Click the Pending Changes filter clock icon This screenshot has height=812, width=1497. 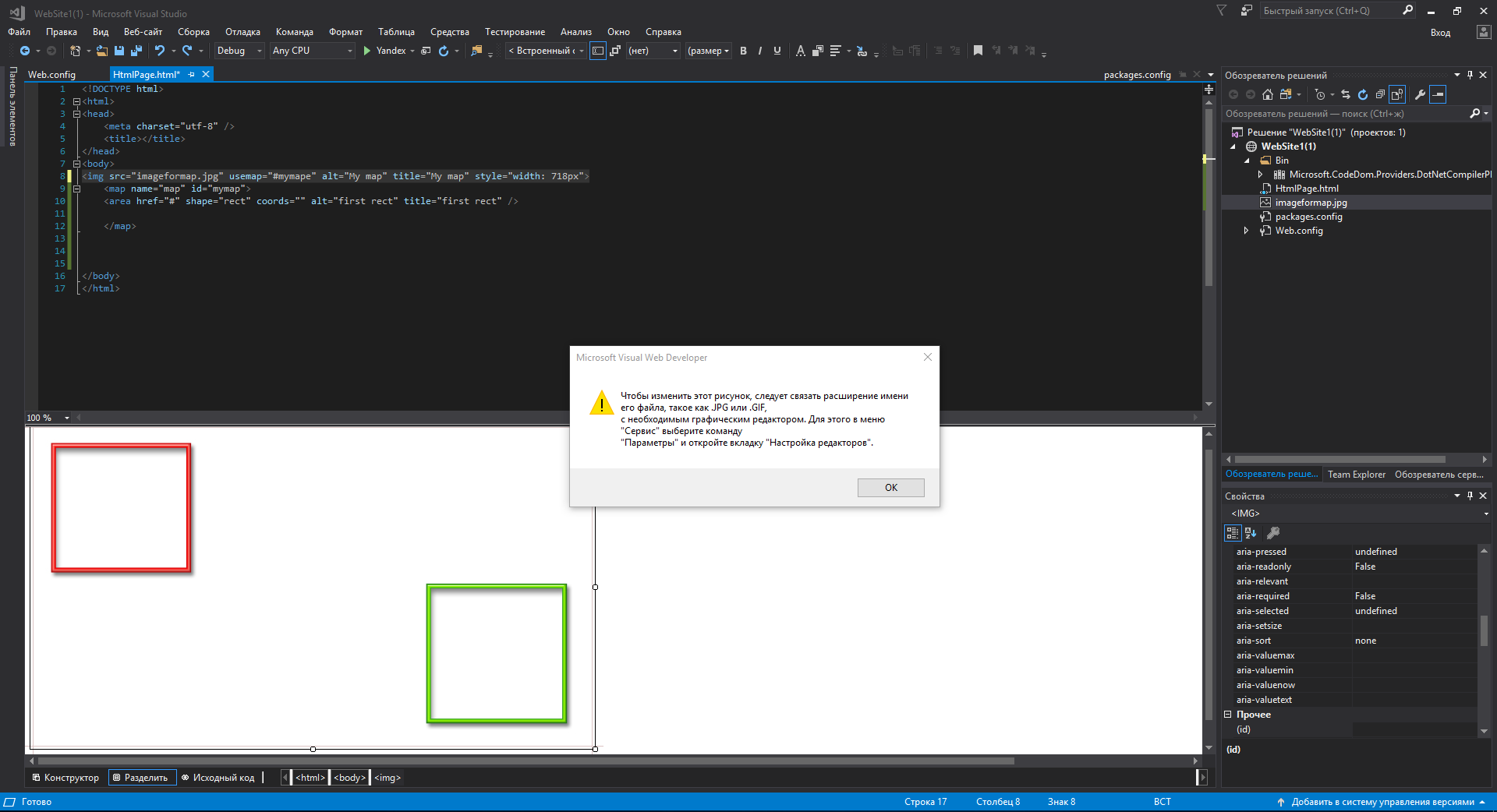[x=1320, y=94]
